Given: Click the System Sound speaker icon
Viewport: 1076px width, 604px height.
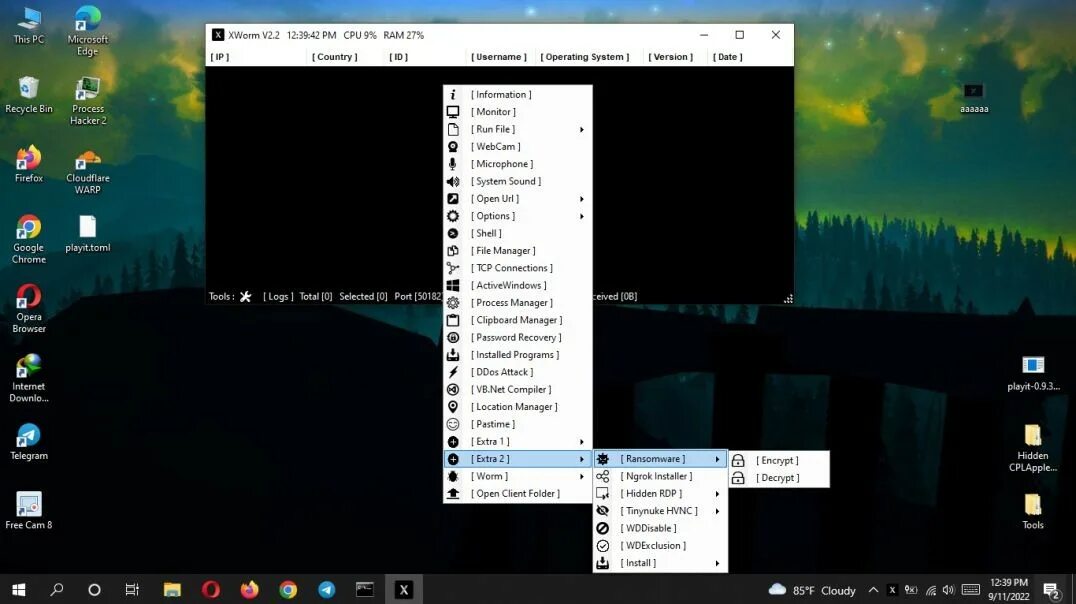Looking at the screenshot, I should 453,181.
